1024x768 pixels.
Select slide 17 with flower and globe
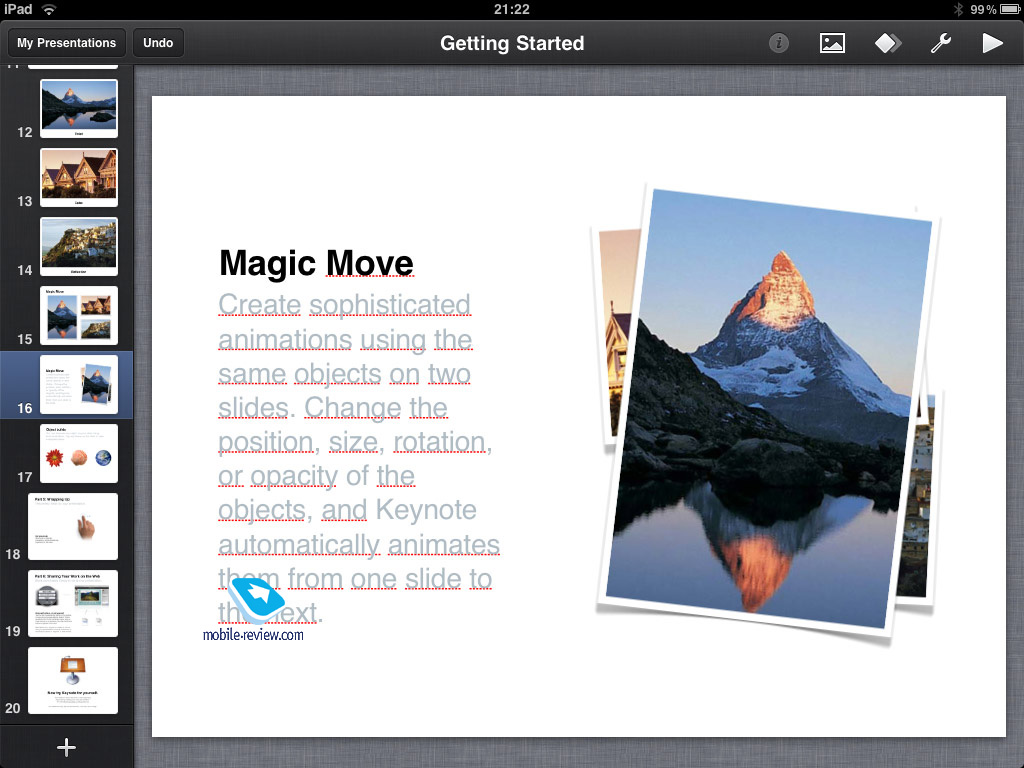click(x=79, y=454)
